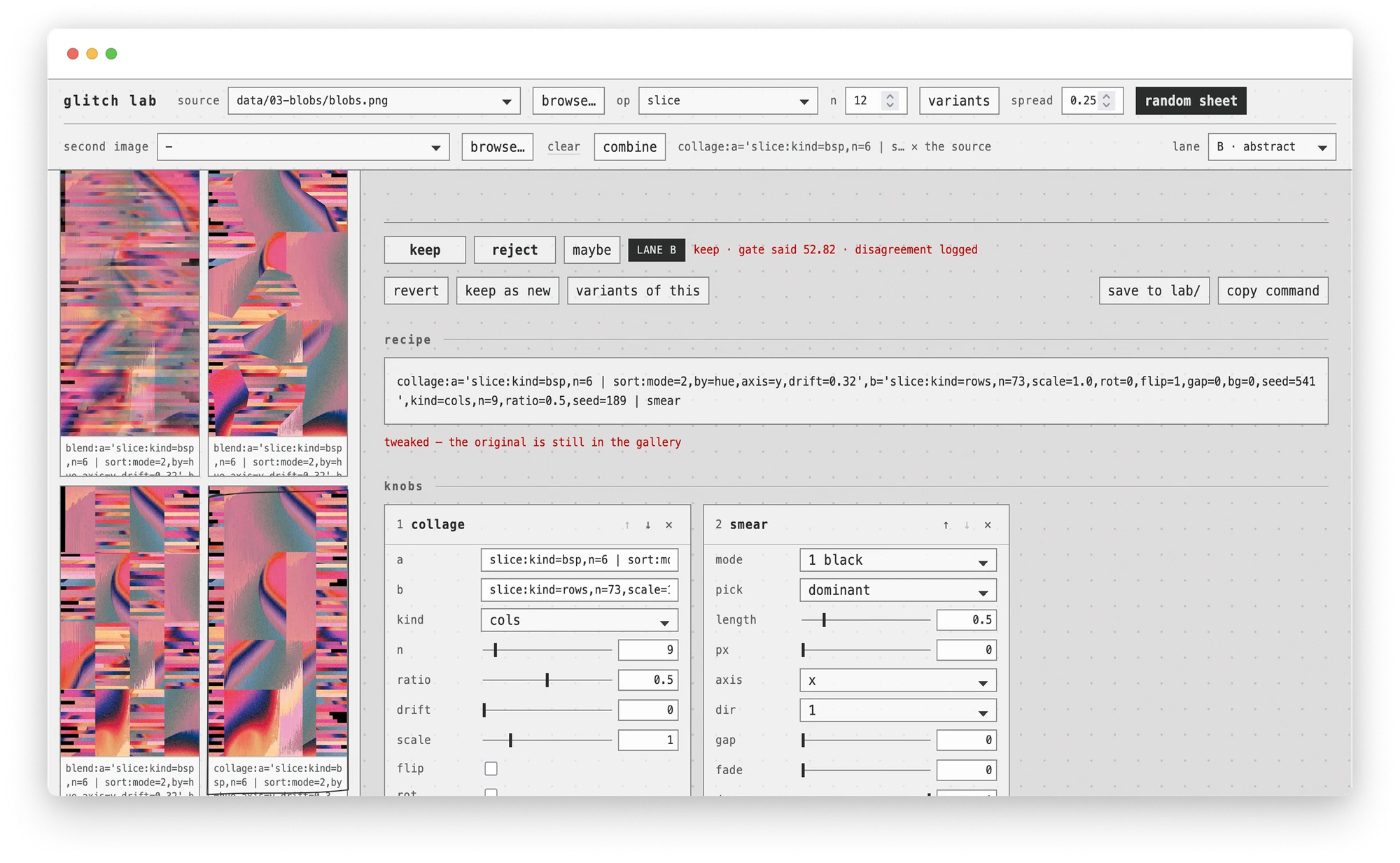The image size is (1400, 863).
Task: Adjust the collage n slider
Action: tap(547, 650)
